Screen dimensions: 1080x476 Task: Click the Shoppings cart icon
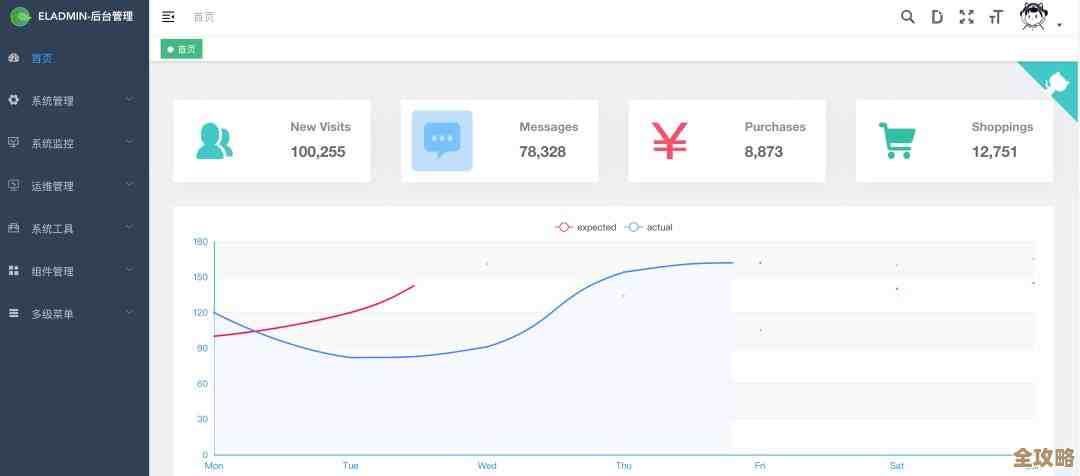pos(897,141)
